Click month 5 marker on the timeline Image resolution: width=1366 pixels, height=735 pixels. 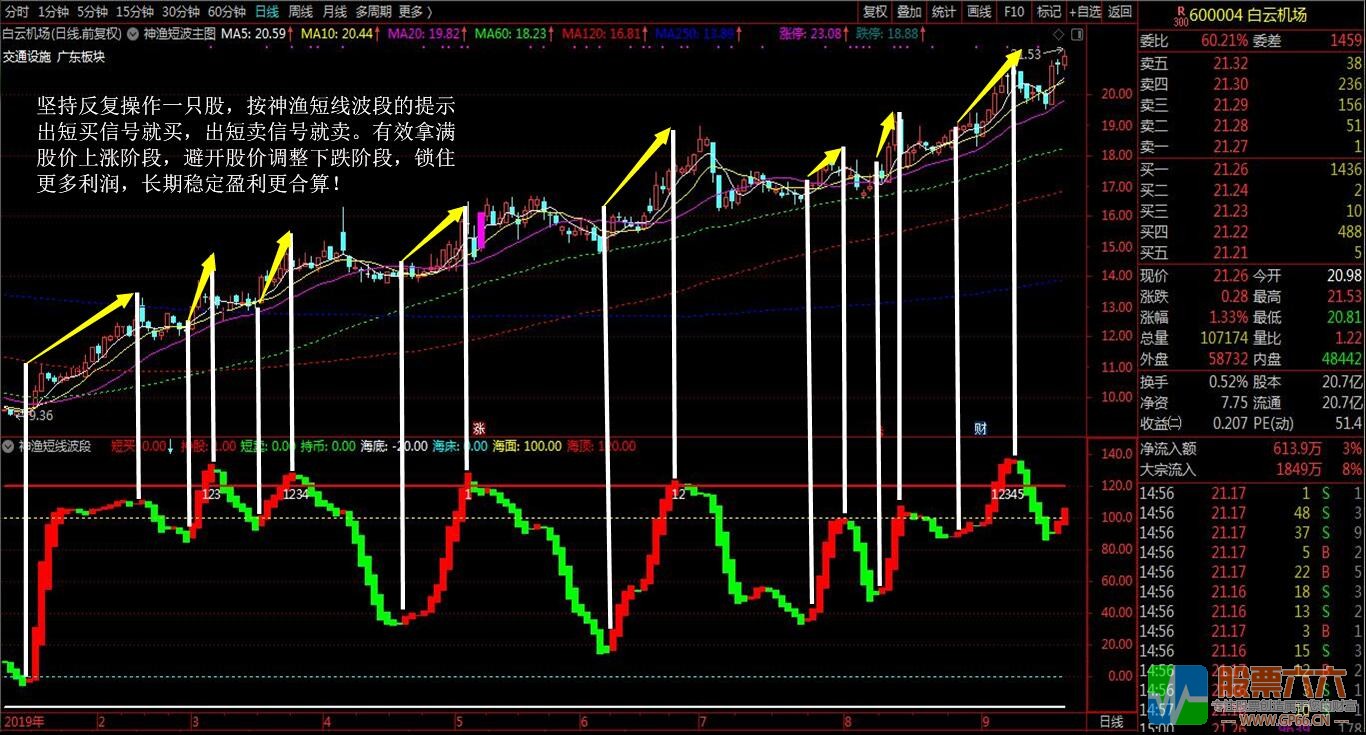click(458, 721)
